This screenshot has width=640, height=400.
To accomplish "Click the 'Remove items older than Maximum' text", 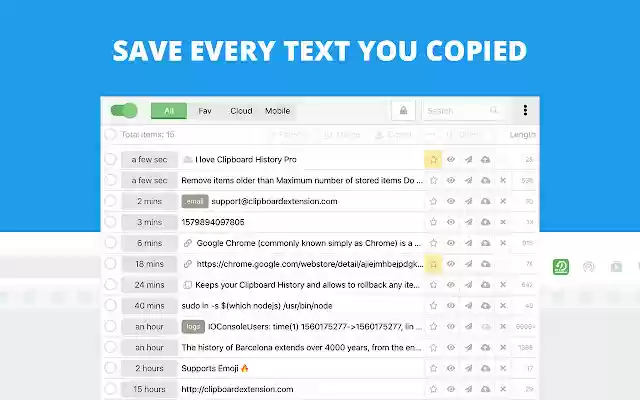I will [302, 180].
